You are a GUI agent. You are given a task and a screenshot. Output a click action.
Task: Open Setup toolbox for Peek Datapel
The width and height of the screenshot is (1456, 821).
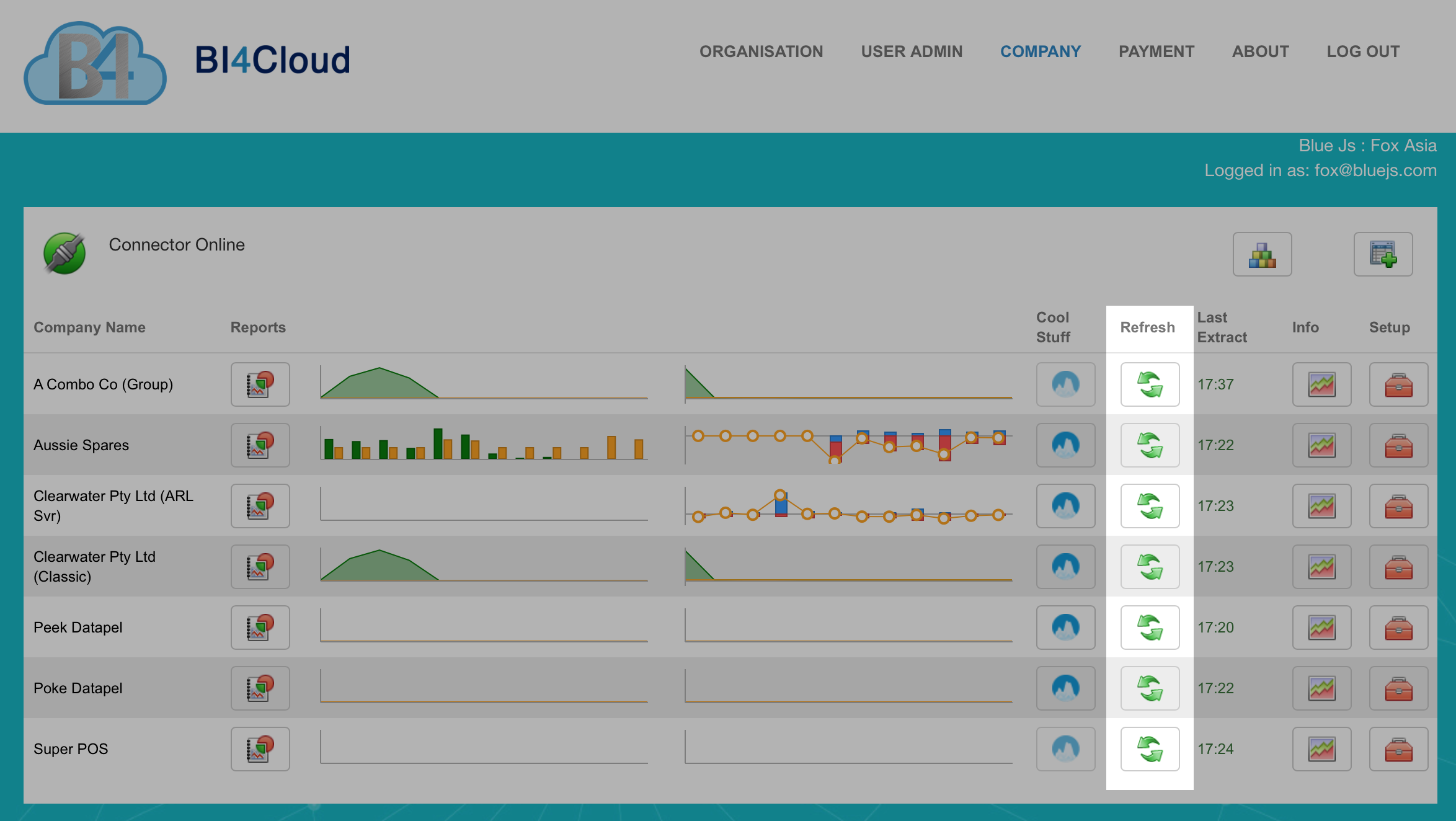tap(1399, 628)
